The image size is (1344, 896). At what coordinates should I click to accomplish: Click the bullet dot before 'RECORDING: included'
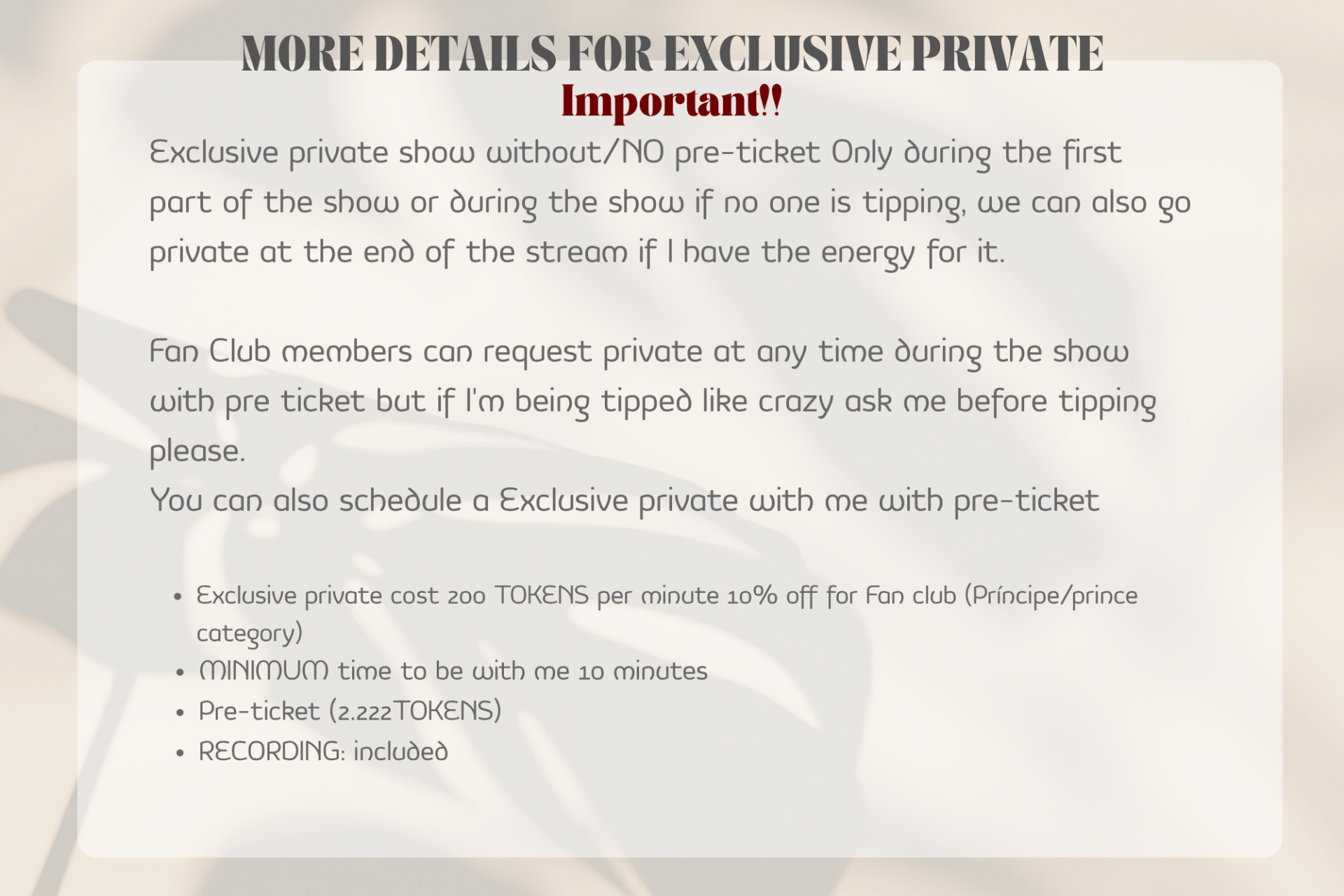180,753
